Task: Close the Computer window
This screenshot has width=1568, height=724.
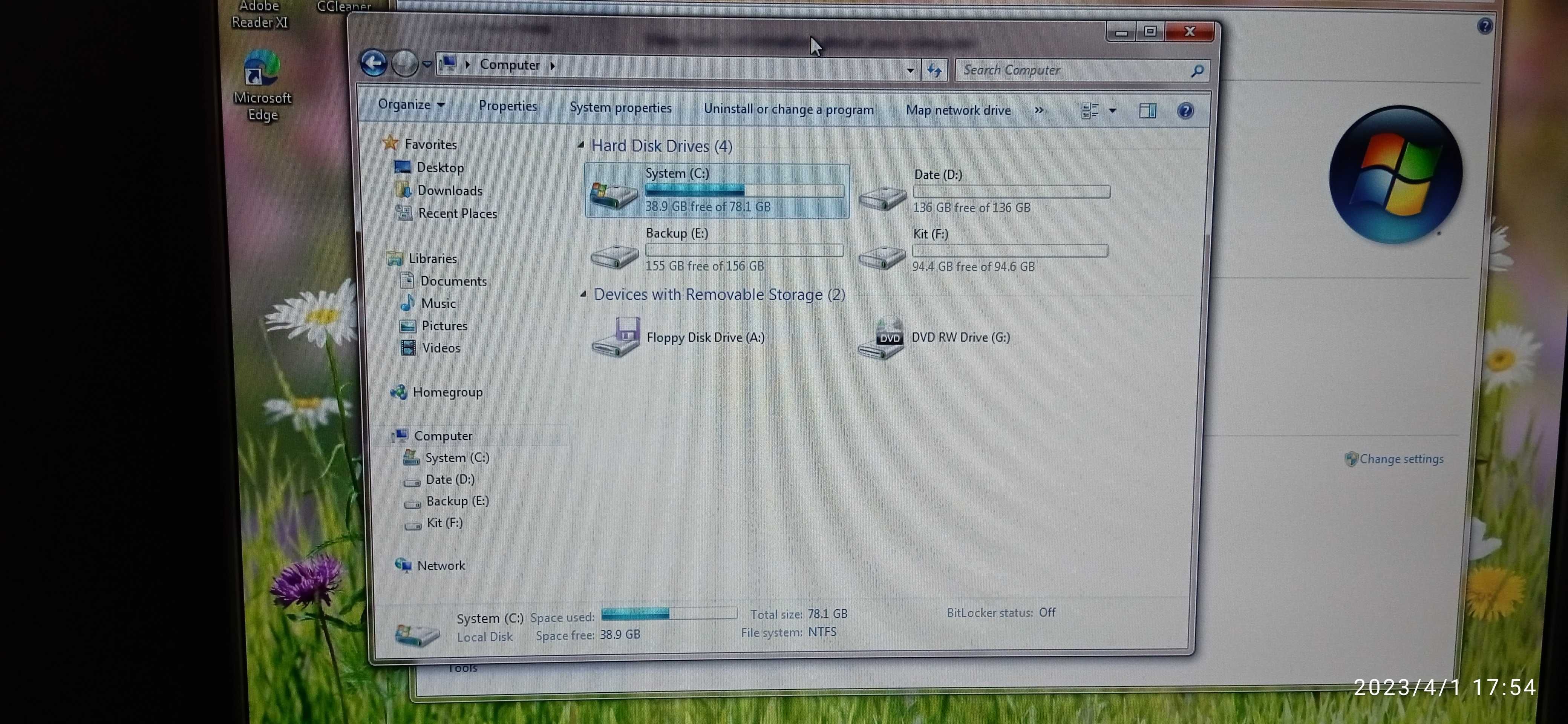Action: (1190, 31)
